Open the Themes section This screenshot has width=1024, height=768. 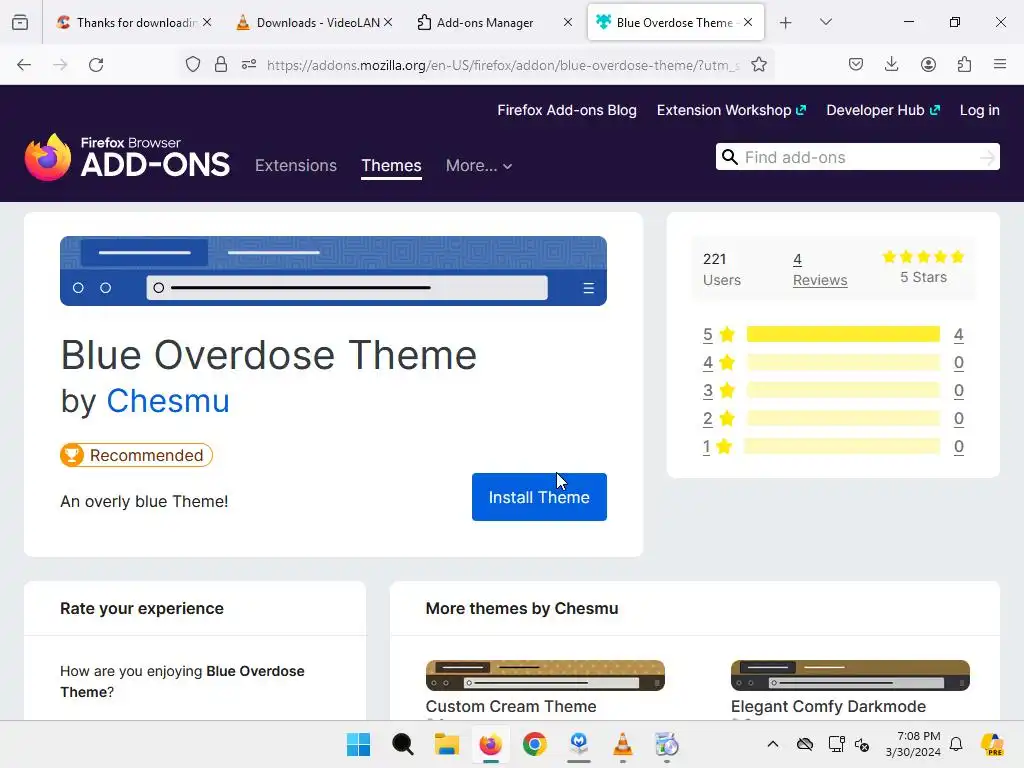pos(391,166)
